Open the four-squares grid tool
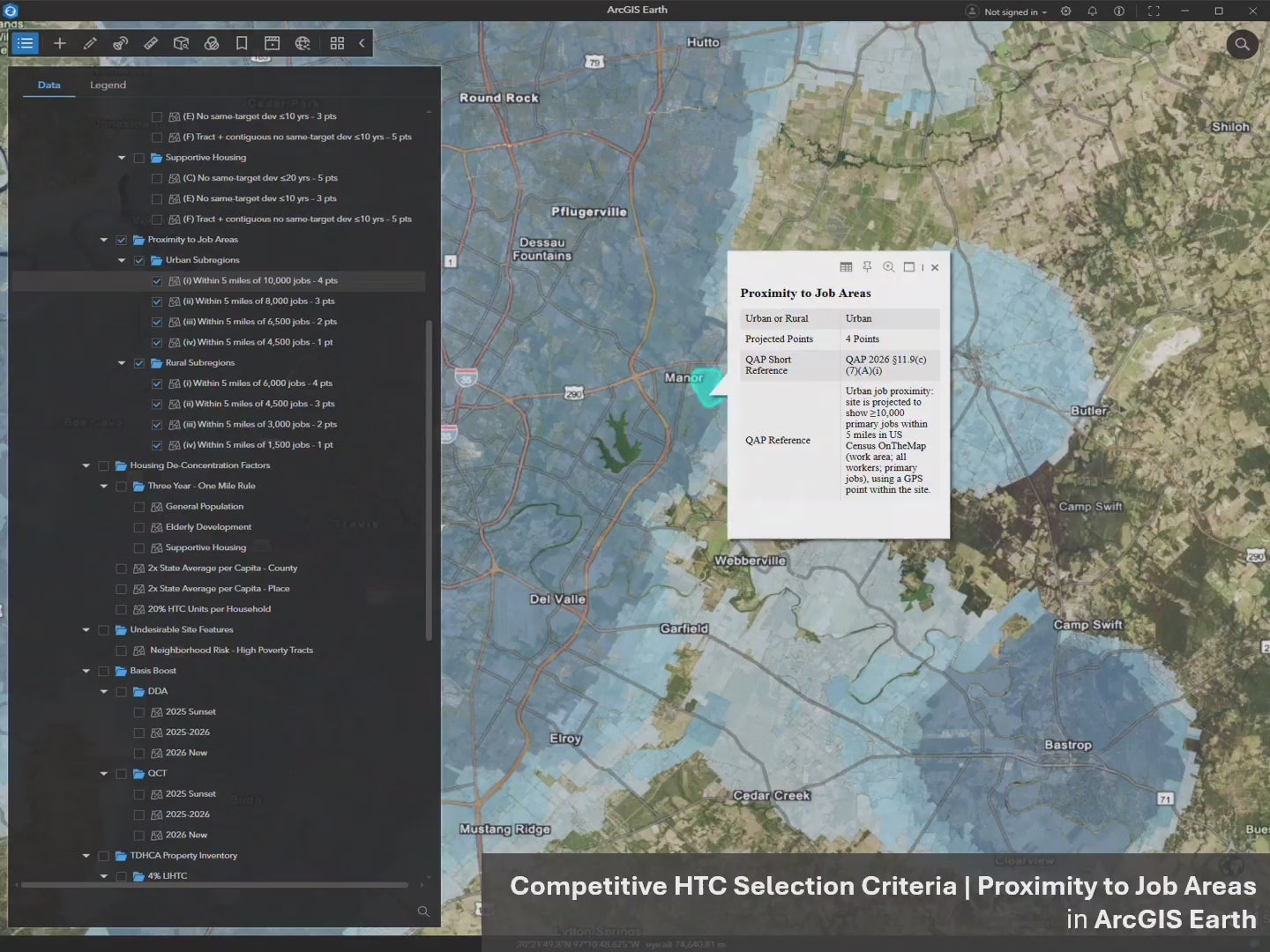Image resolution: width=1270 pixels, height=952 pixels. (337, 43)
